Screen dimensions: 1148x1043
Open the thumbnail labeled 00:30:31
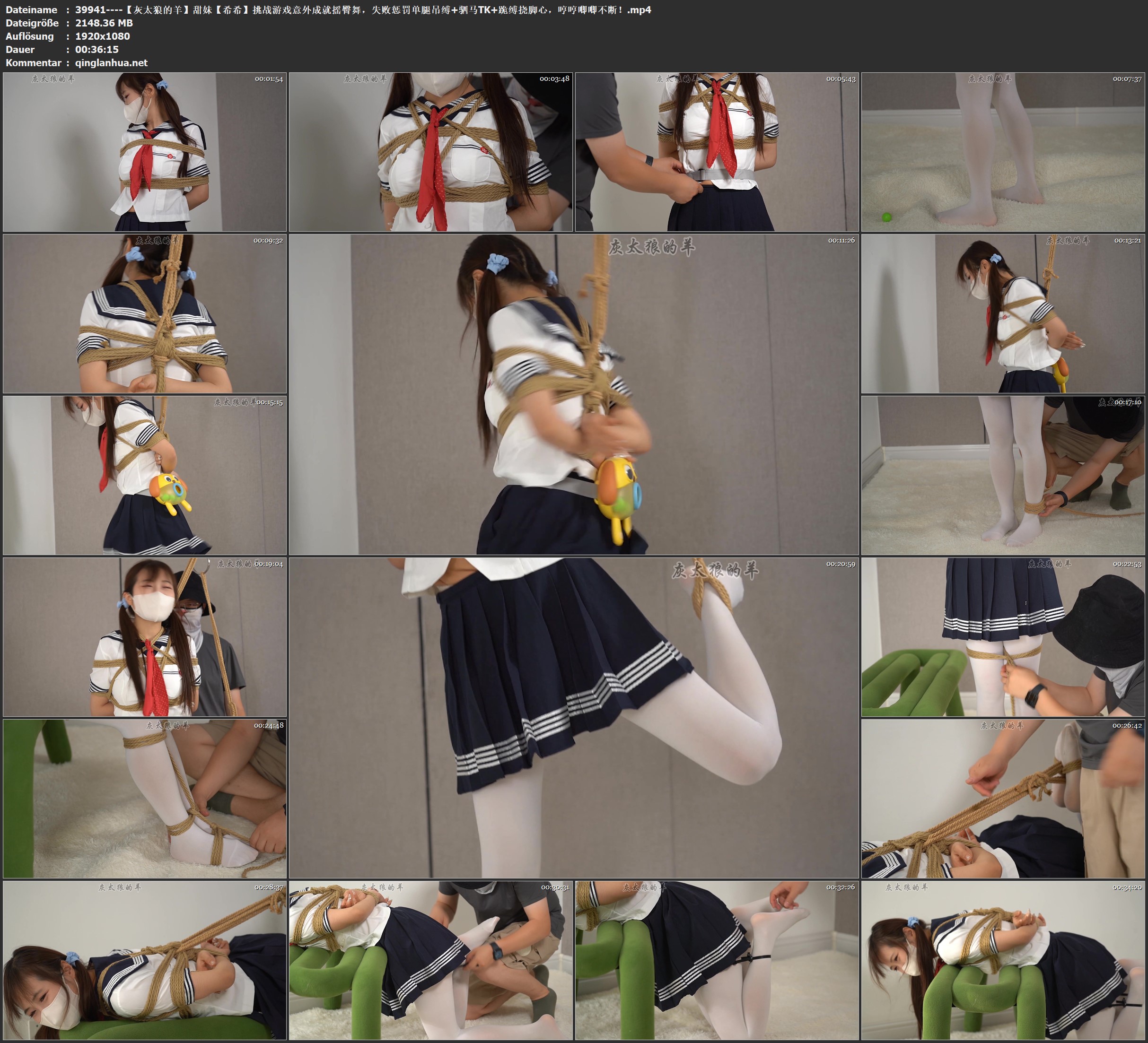(430, 960)
